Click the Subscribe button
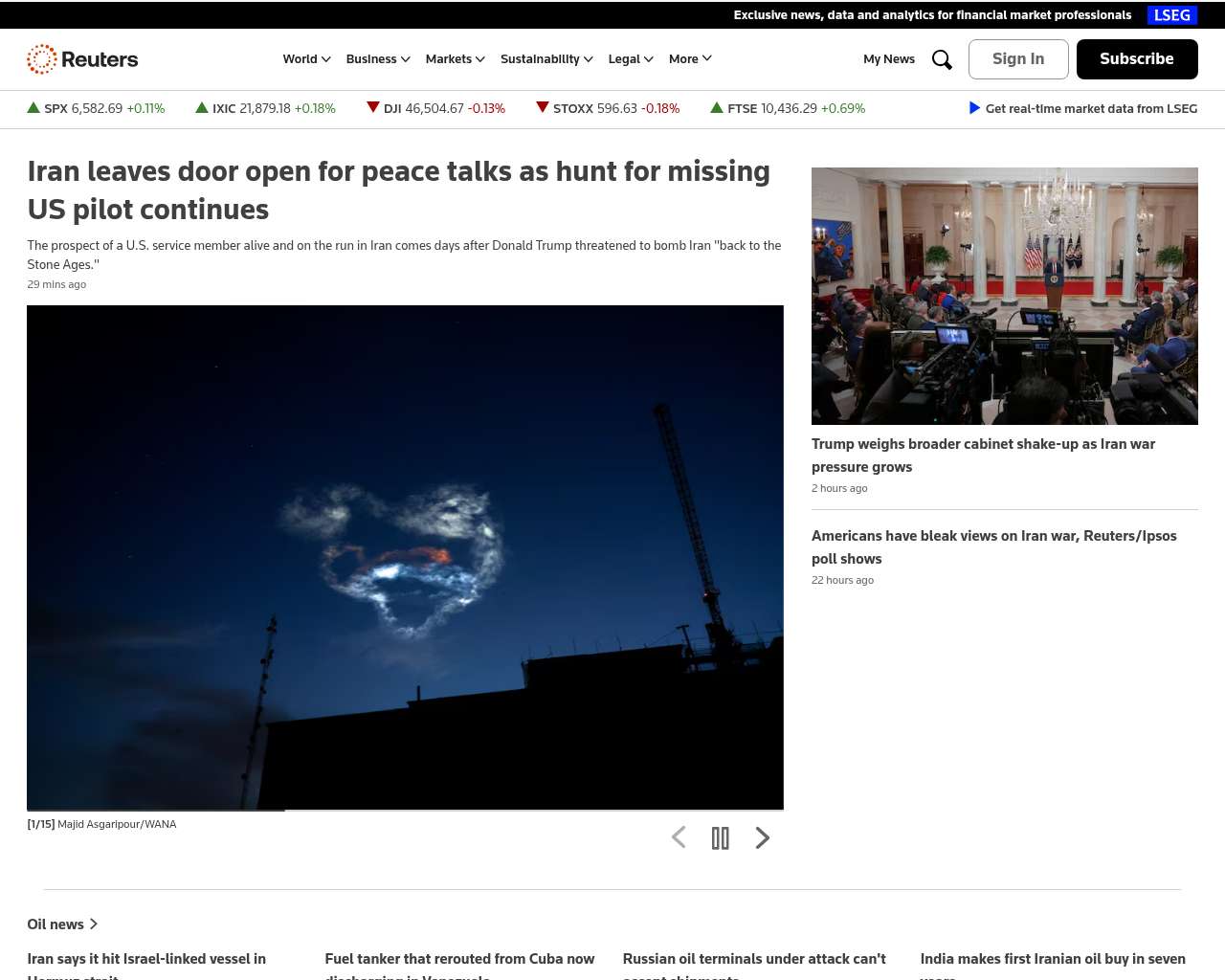Screen dimensions: 1225x980 pyautogui.click(x=1137, y=59)
